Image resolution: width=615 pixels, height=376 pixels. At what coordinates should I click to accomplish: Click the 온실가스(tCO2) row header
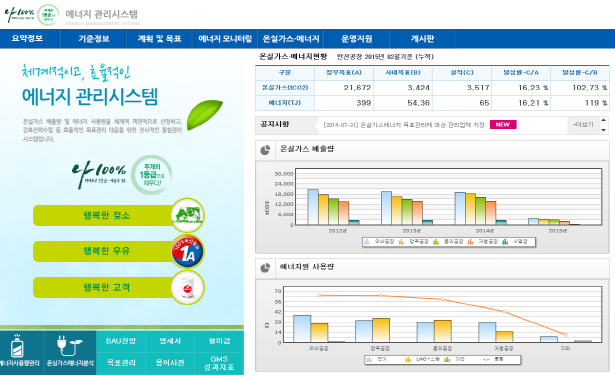point(285,87)
